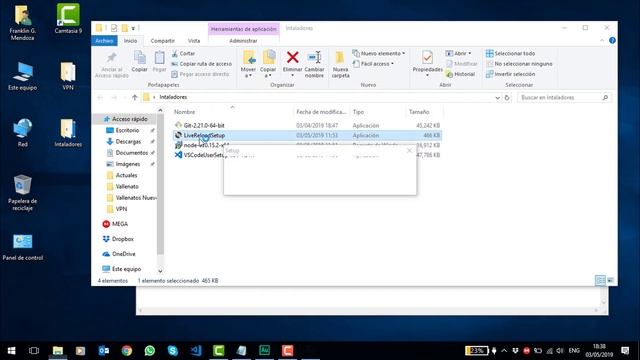Open MEGA in navigation pane

coord(119,224)
